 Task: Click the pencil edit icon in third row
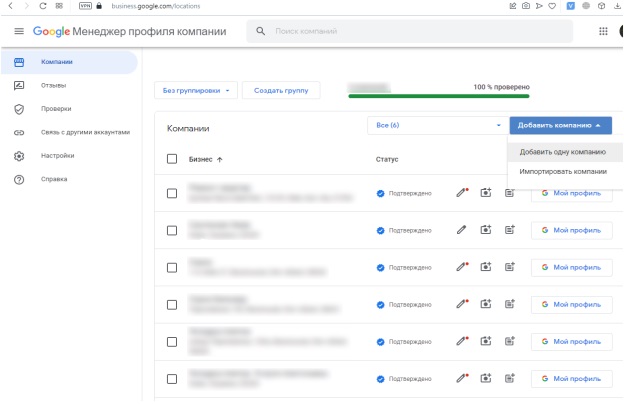tap(462, 267)
